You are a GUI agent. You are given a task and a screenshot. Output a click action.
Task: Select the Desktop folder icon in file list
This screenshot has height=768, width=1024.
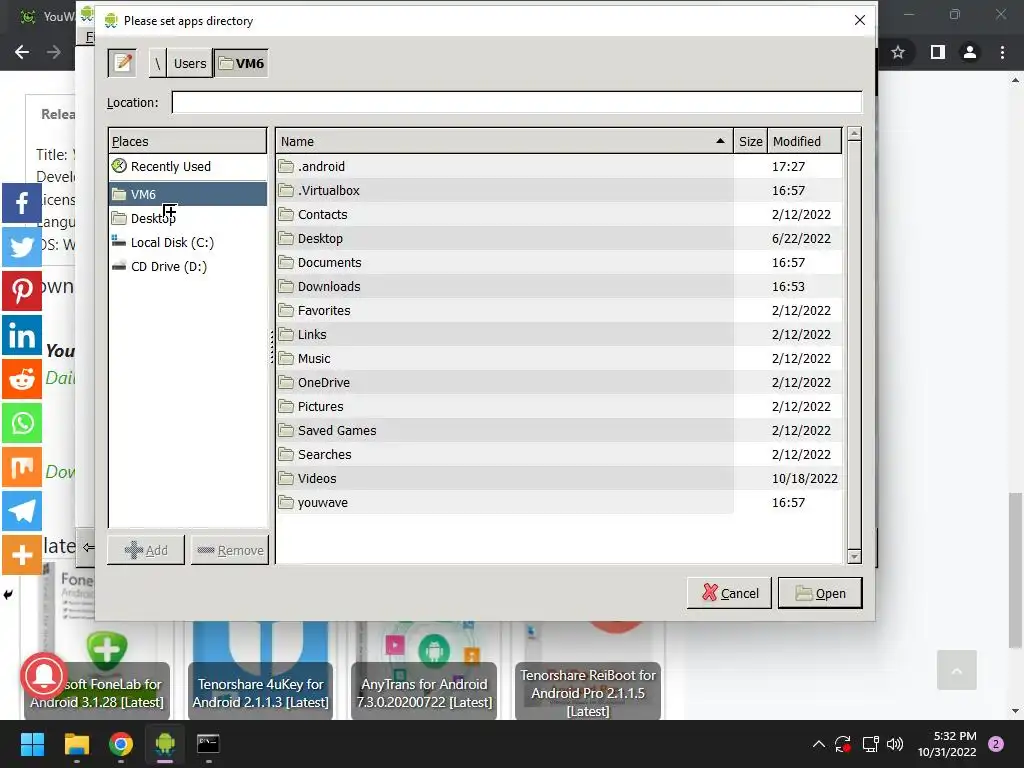coord(286,238)
